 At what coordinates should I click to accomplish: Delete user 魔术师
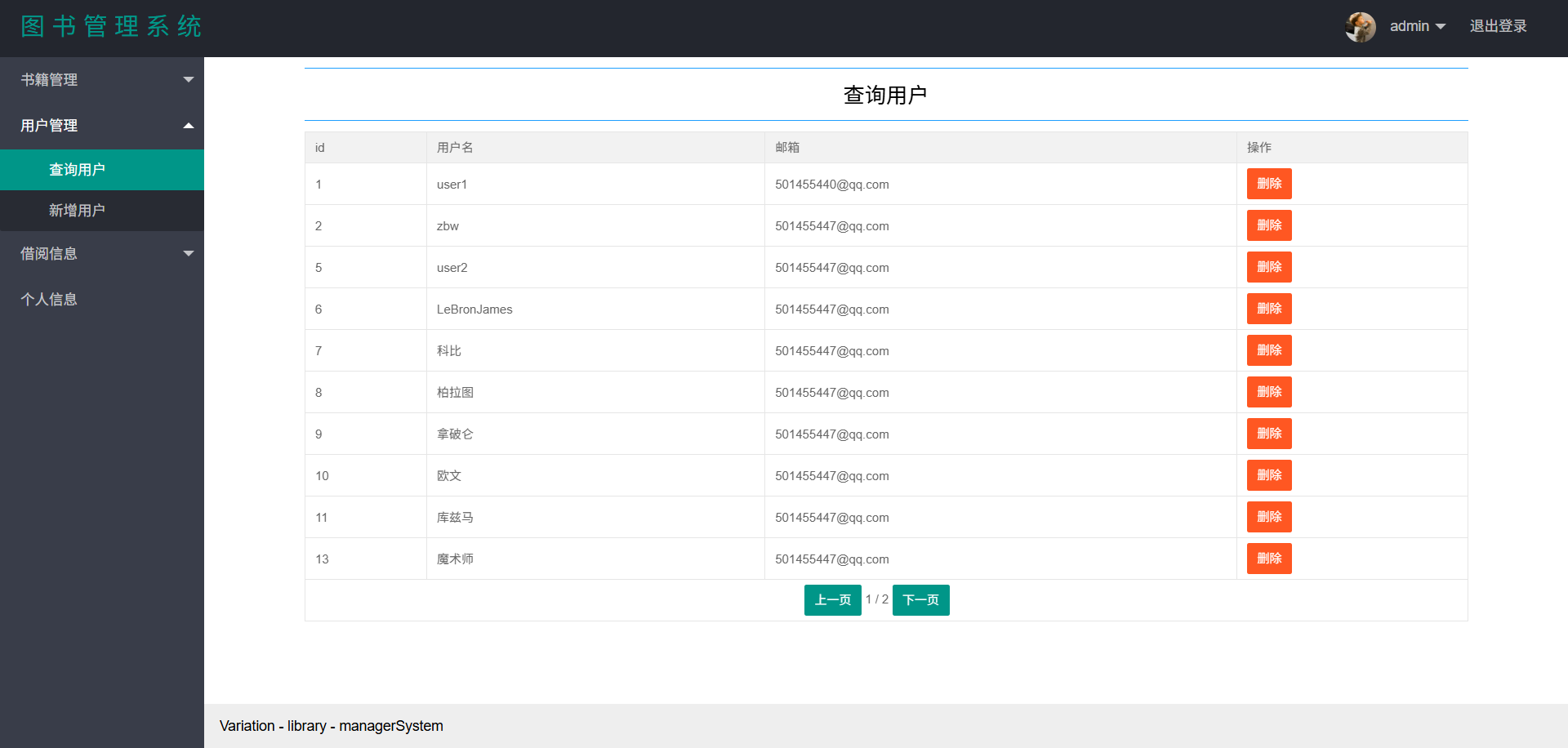(x=1269, y=559)
